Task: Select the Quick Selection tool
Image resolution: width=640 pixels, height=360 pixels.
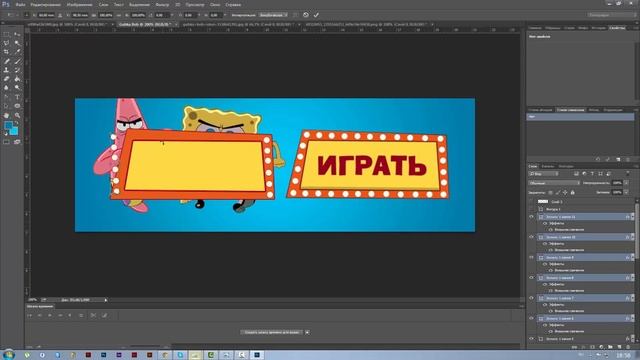Action: tap(17, 43)
